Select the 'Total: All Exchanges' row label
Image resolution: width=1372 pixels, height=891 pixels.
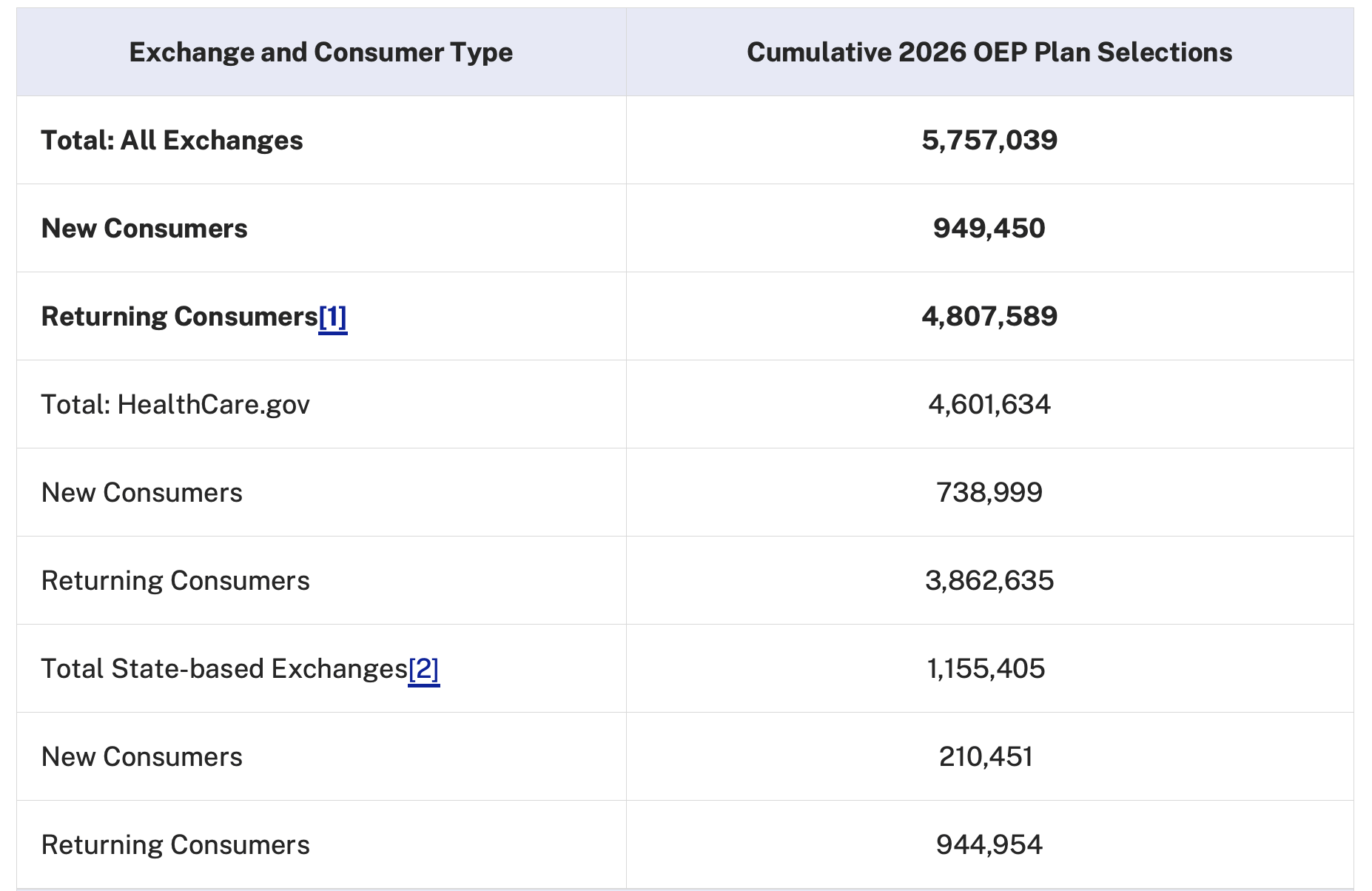click(172, 141)
